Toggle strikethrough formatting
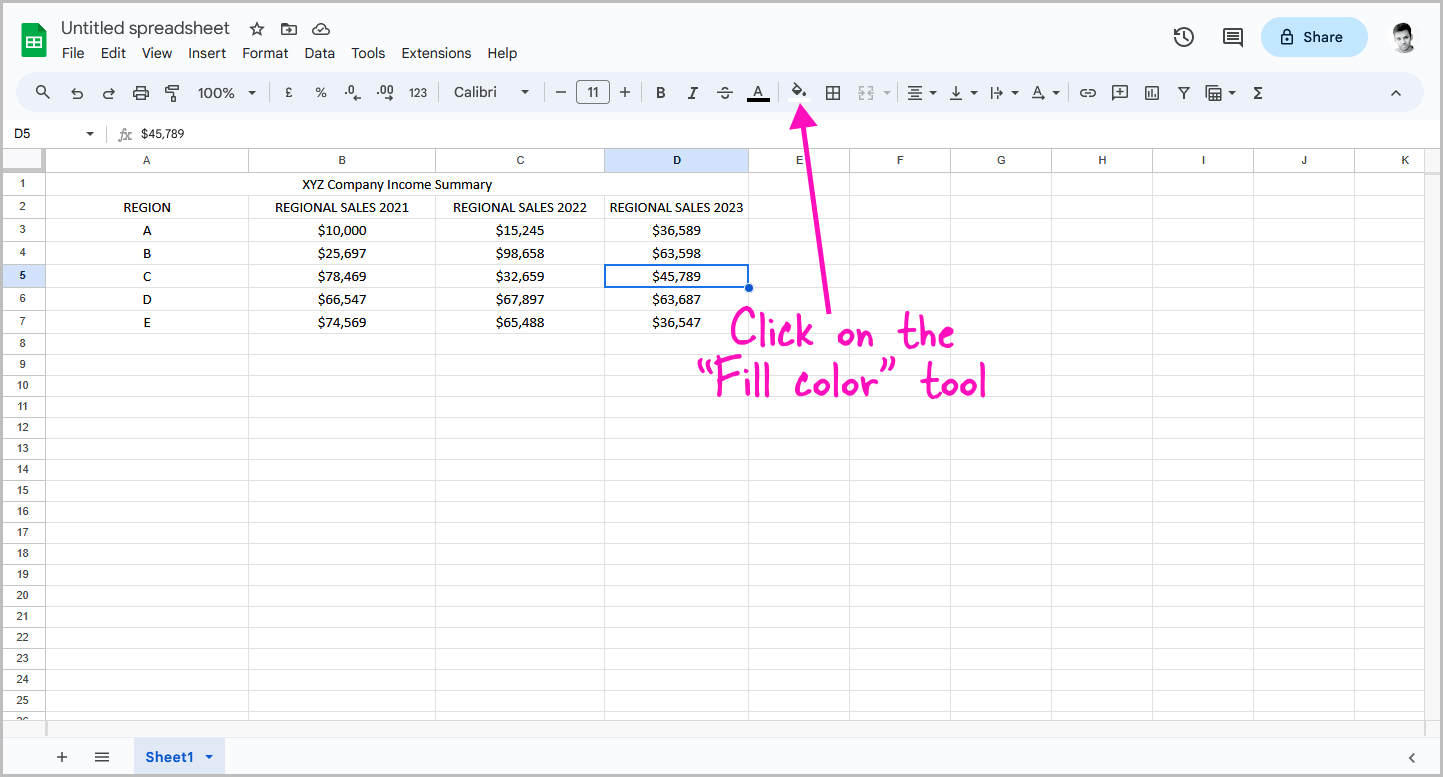This screenshot has height=777, width=1443. (724, 92)
